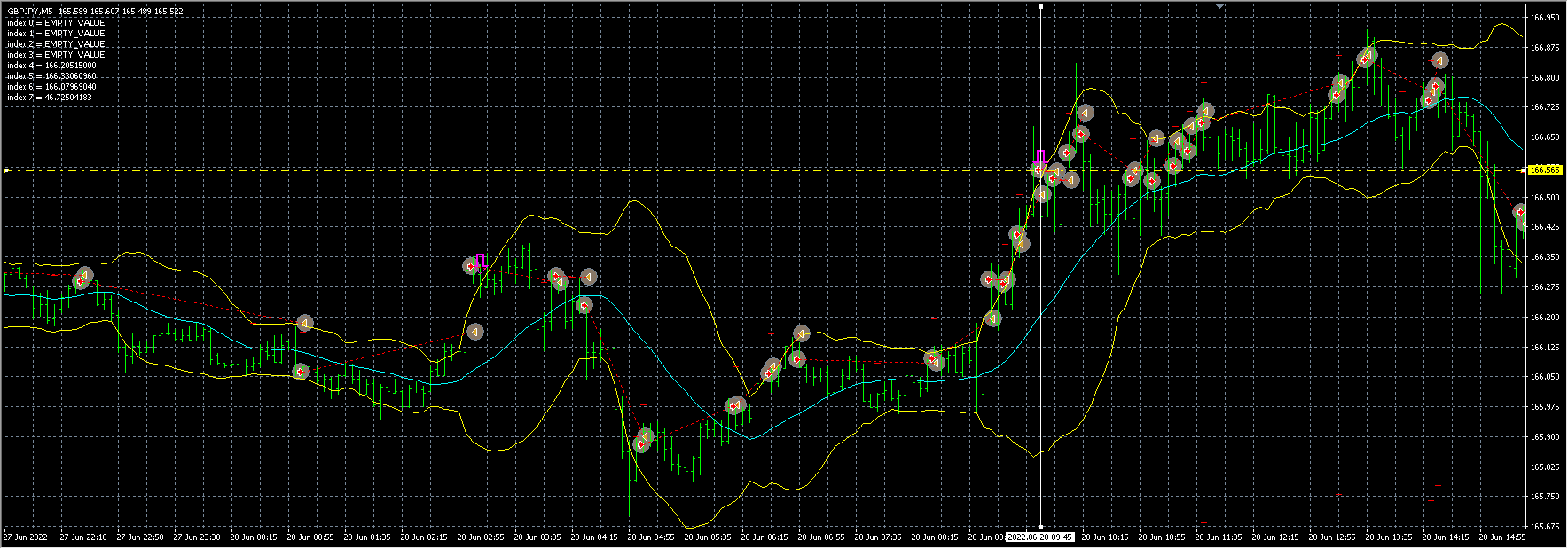The image size is (1568, 549).
Task: Click the 166.125 price axis label
Action: pos(1545,348)
